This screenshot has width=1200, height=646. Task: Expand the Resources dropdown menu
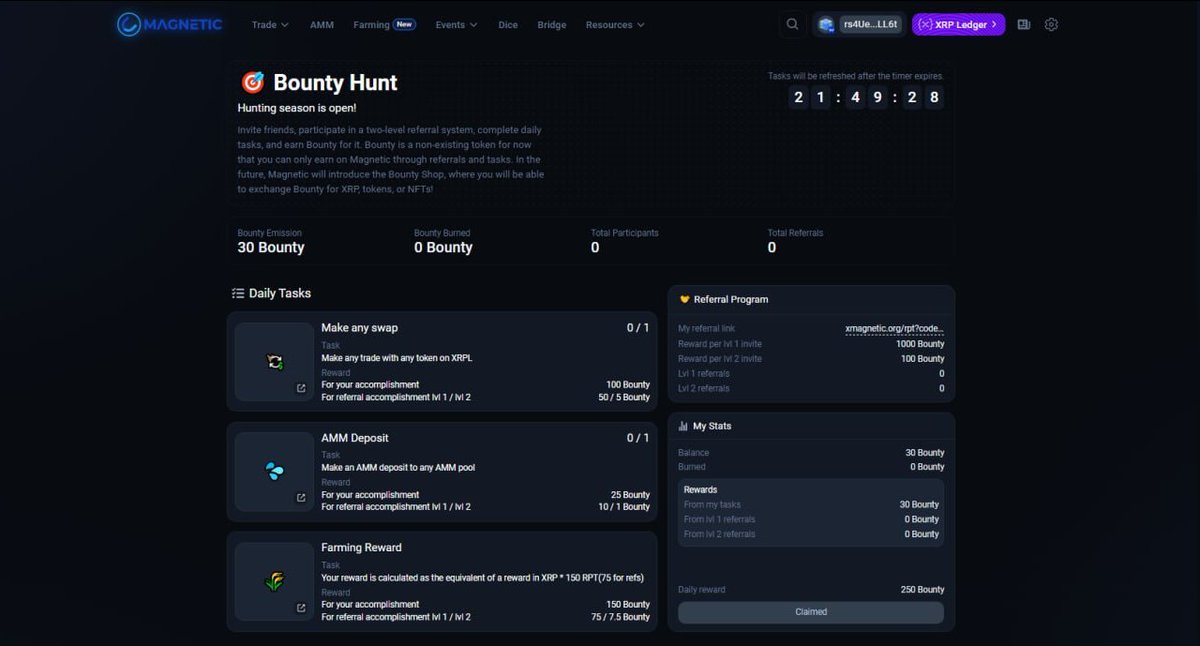pyautogui.click(x=615, y=25)
